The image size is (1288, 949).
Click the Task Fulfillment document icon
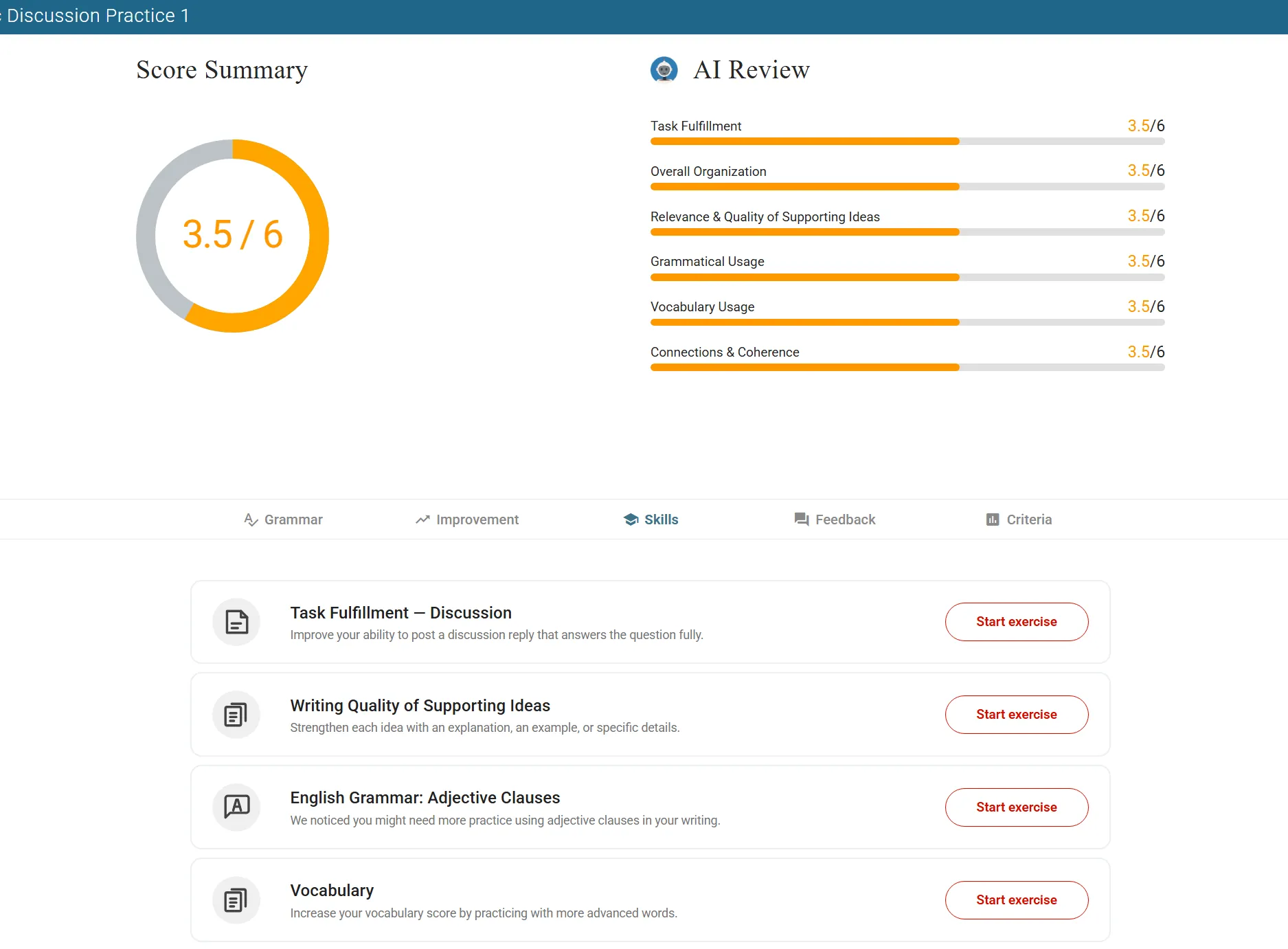(236, 622)
